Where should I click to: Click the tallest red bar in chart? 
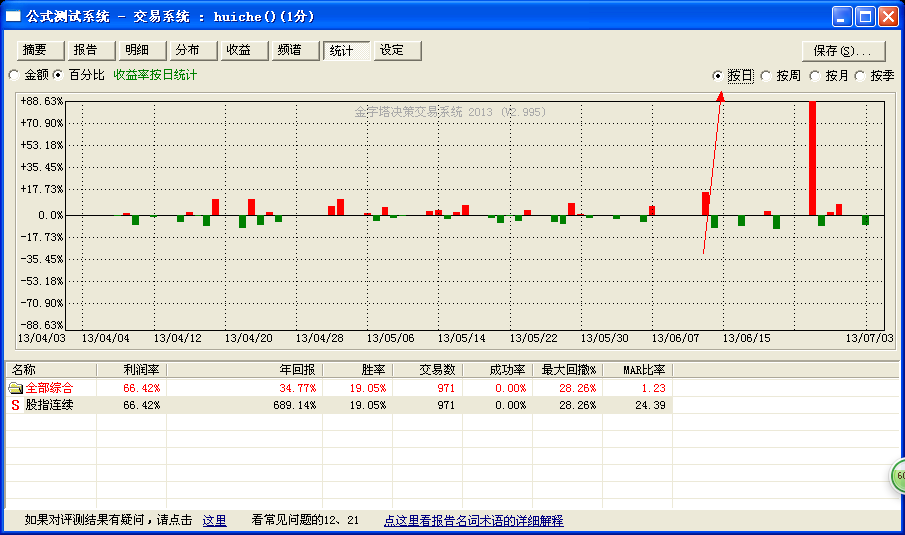(x=813, y=157)
